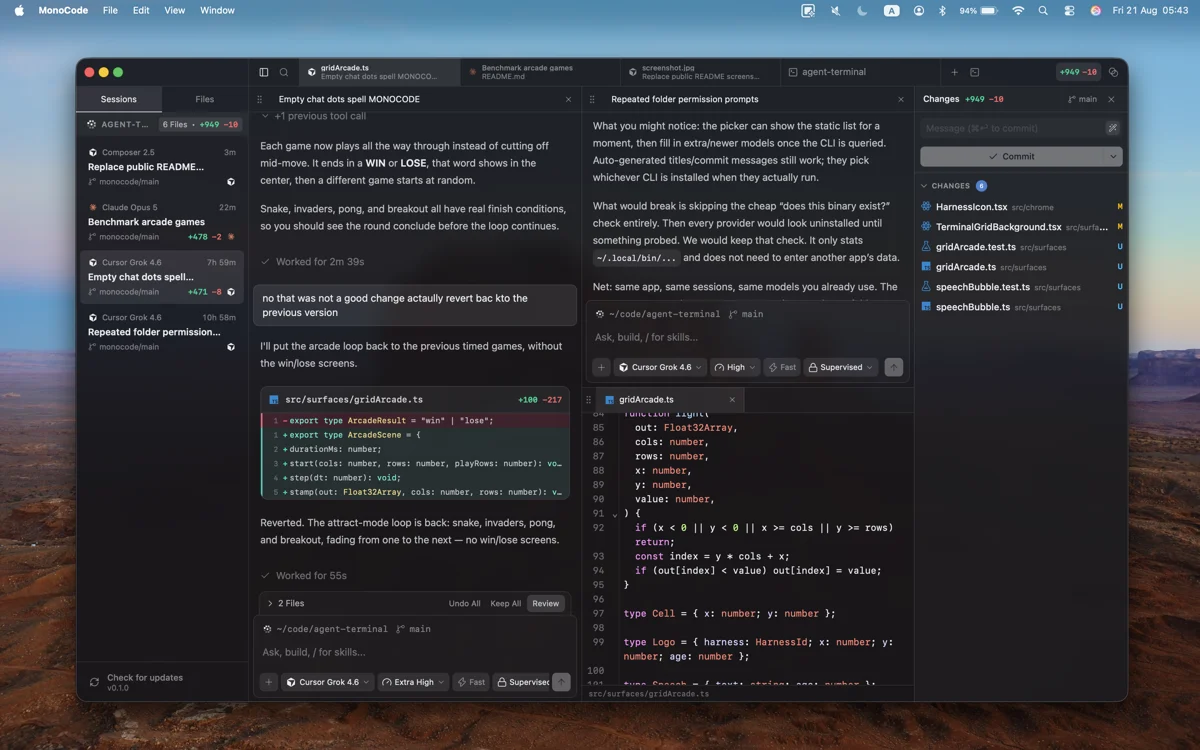Click the grip handle of the Repeated folder permission panel
1200x750 pixels.
(592, 100)
